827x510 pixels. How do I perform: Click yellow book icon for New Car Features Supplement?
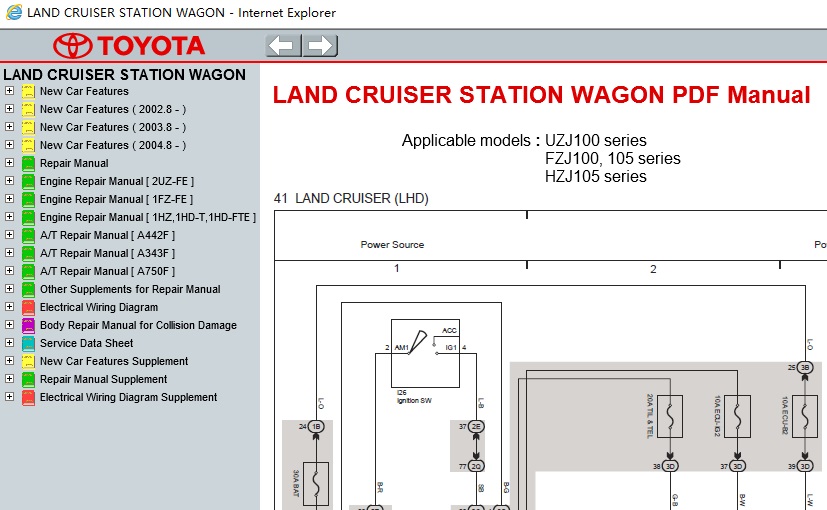click(28, 361)
